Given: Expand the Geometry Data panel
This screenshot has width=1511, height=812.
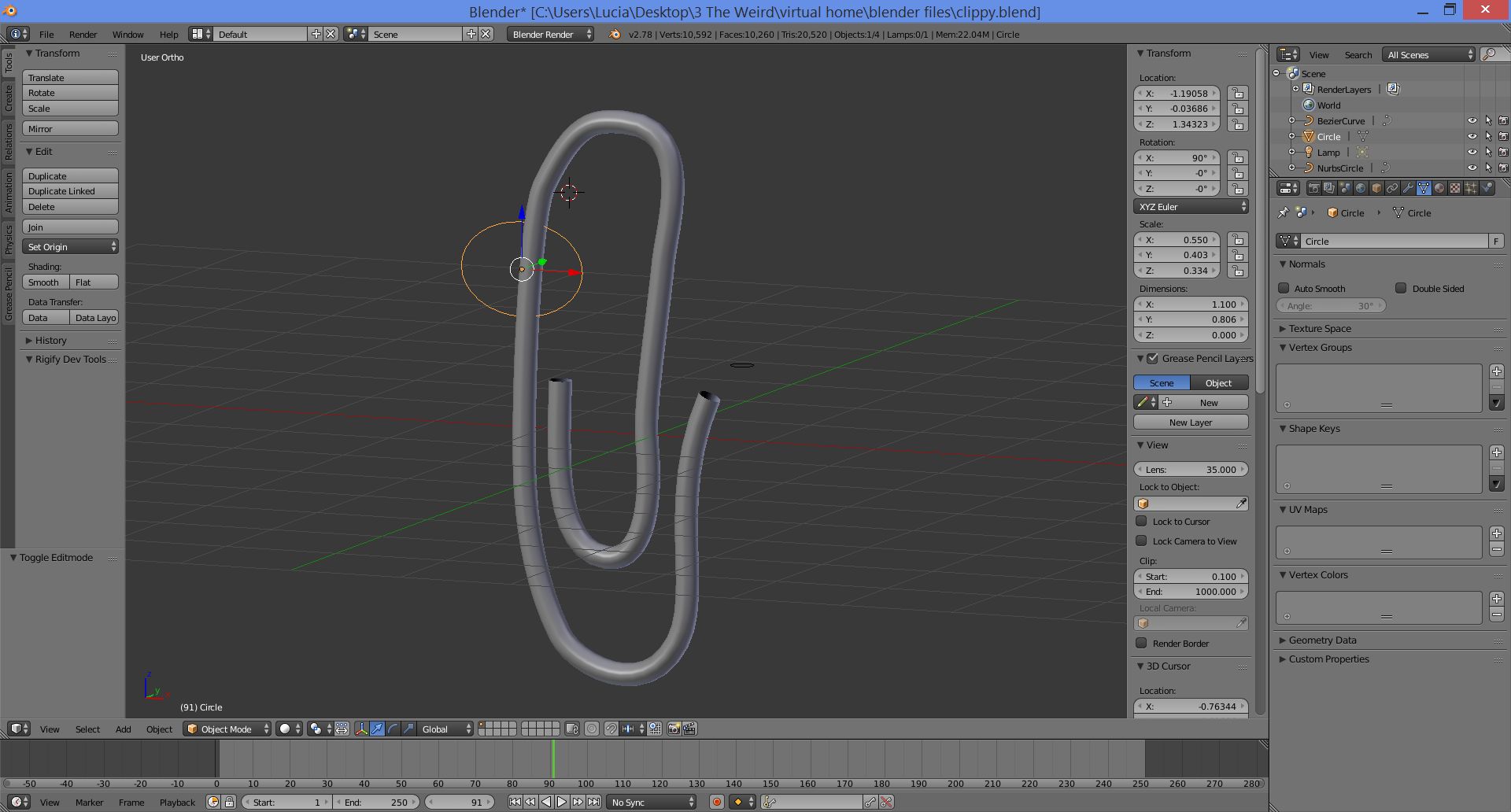Looking at the screenshot, I should point(1322,640).
